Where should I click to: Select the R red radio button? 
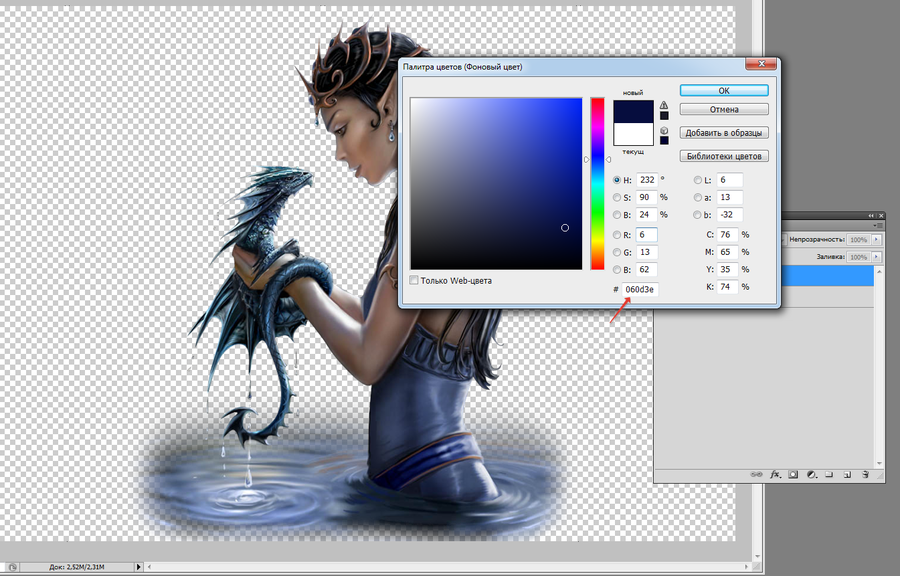[x=616, y=235]
